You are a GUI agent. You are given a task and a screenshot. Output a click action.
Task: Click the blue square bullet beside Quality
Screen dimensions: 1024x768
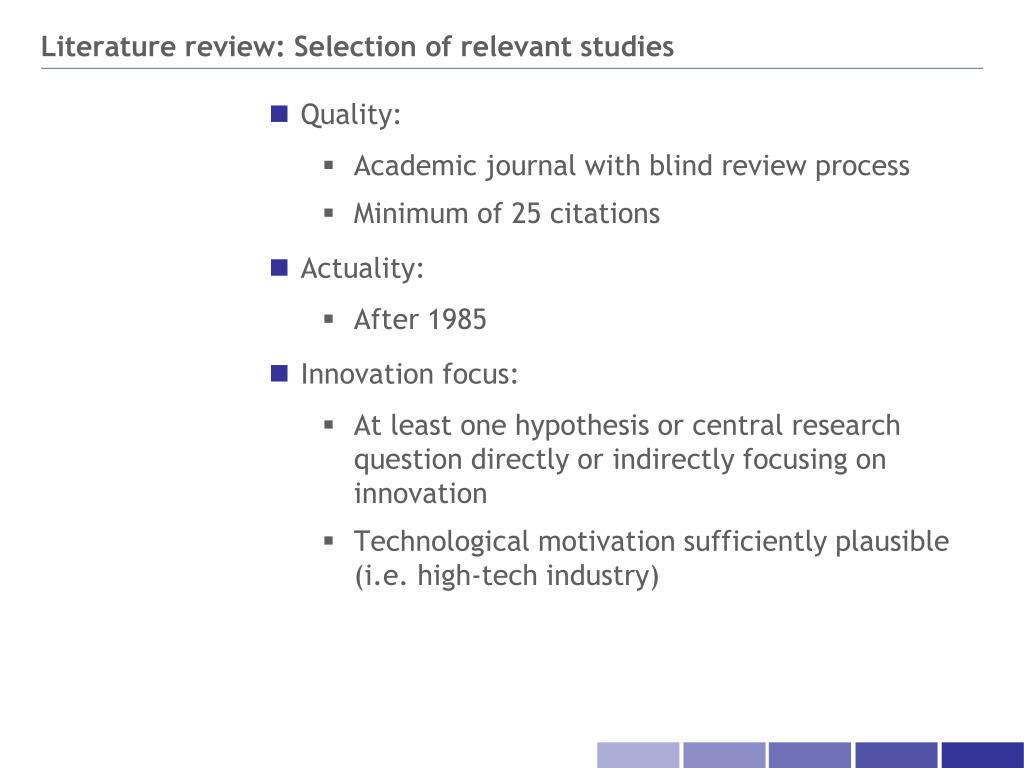[280, 114]
